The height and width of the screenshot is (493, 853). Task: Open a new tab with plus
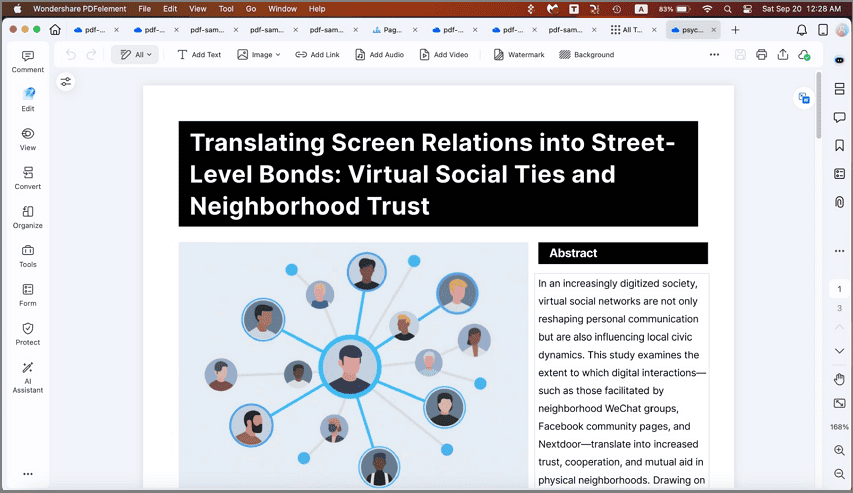(735, 30)
